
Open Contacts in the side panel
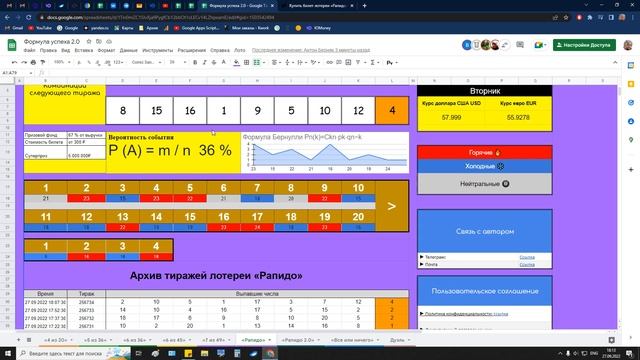coord(631,122)
